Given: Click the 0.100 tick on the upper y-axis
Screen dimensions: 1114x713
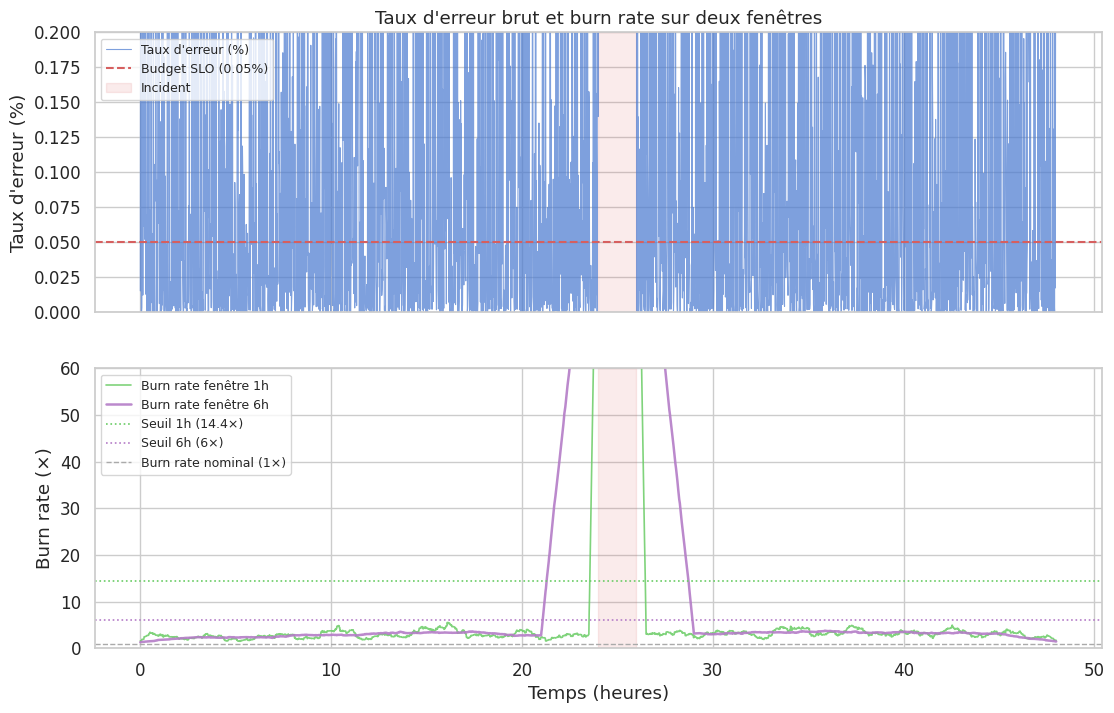Looking at the screenshot, I should click(64, 173).
